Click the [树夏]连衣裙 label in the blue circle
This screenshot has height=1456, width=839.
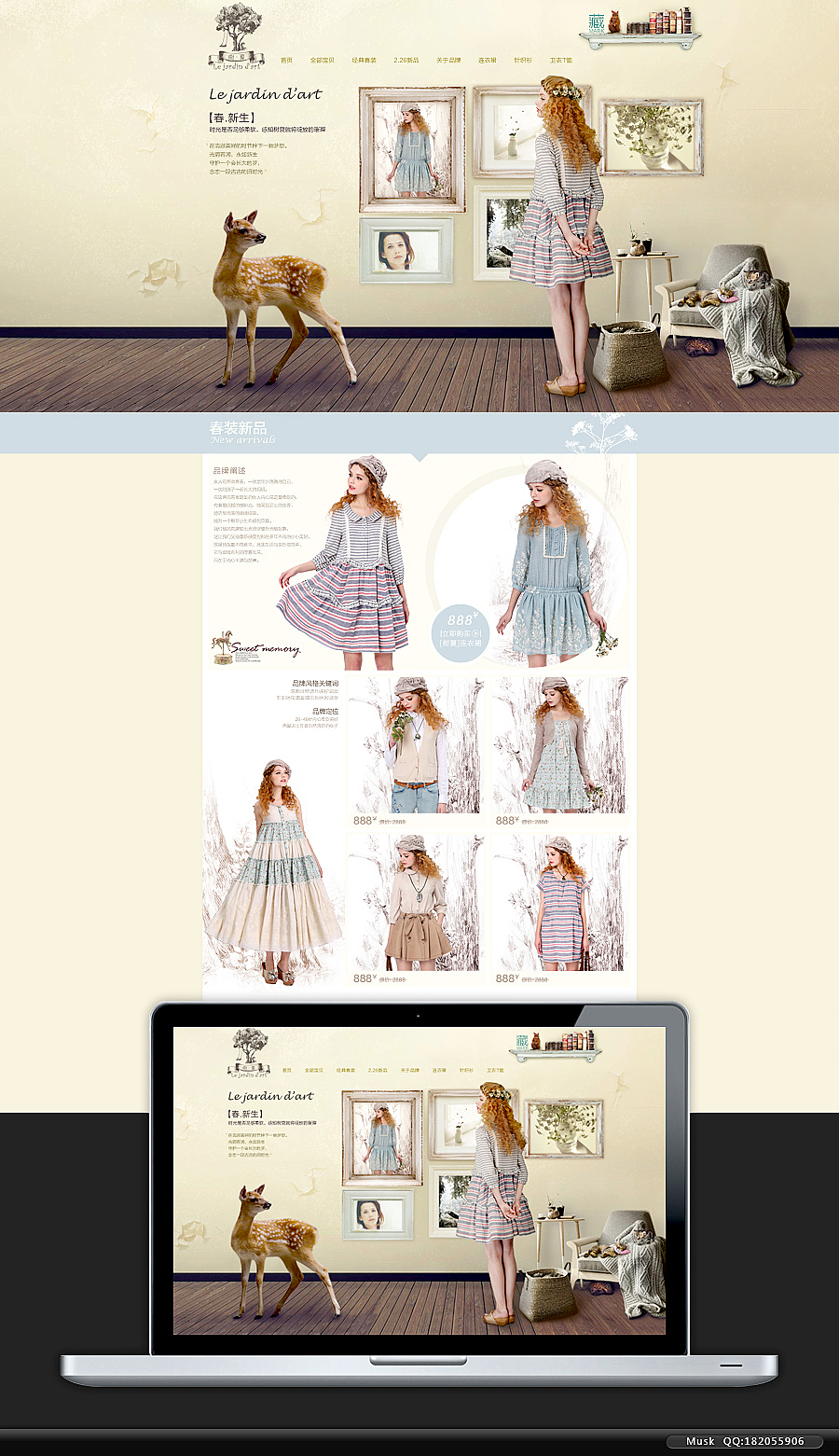tap(461, 644)
